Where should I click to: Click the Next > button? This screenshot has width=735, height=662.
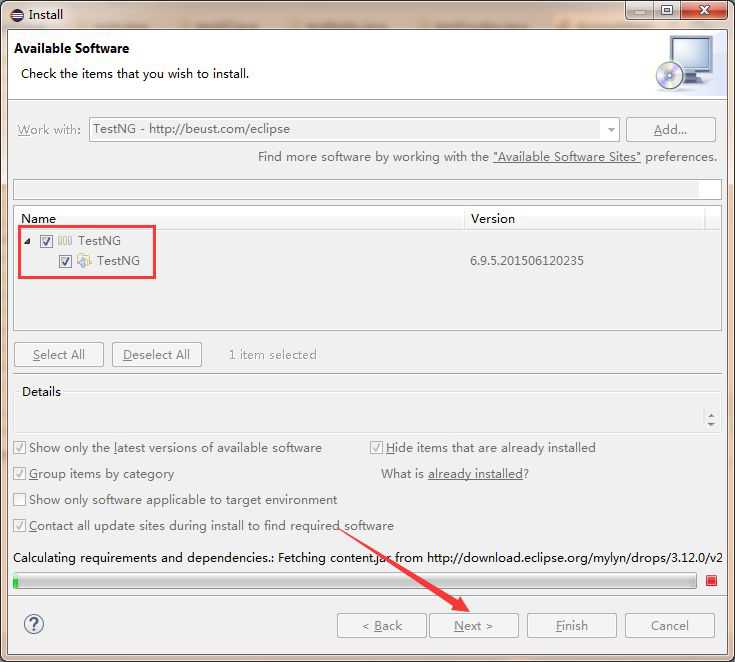point(474,625)
